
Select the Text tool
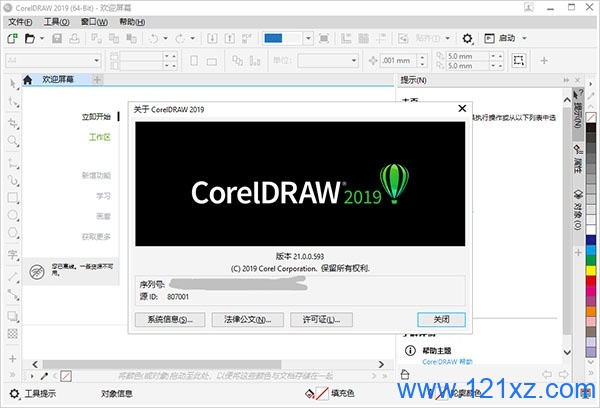point(13,254)
